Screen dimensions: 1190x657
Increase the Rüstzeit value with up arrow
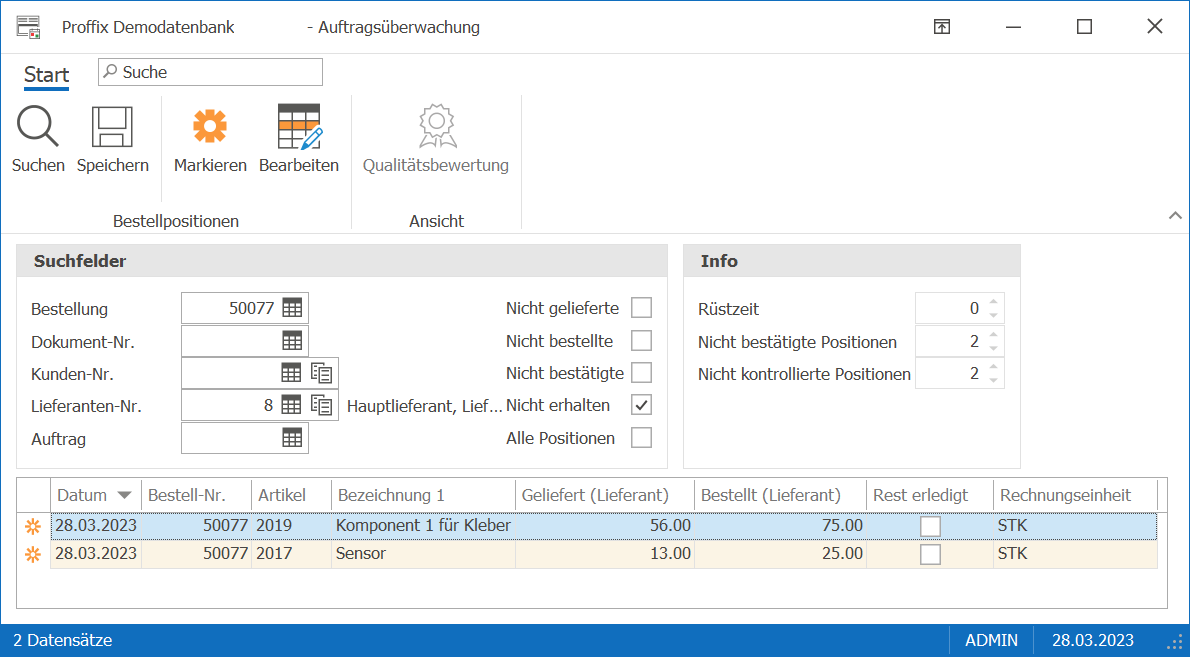click(993, 301)
